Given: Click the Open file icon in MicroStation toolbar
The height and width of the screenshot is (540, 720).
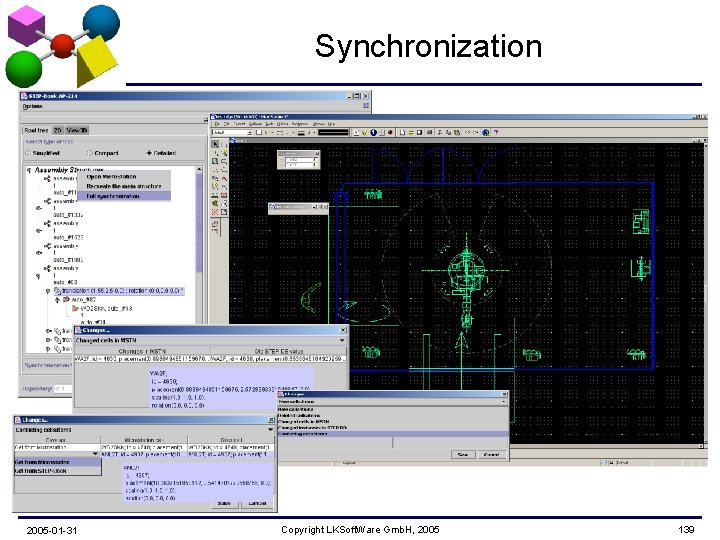Looking at the screenshot, I should (411, 133).
